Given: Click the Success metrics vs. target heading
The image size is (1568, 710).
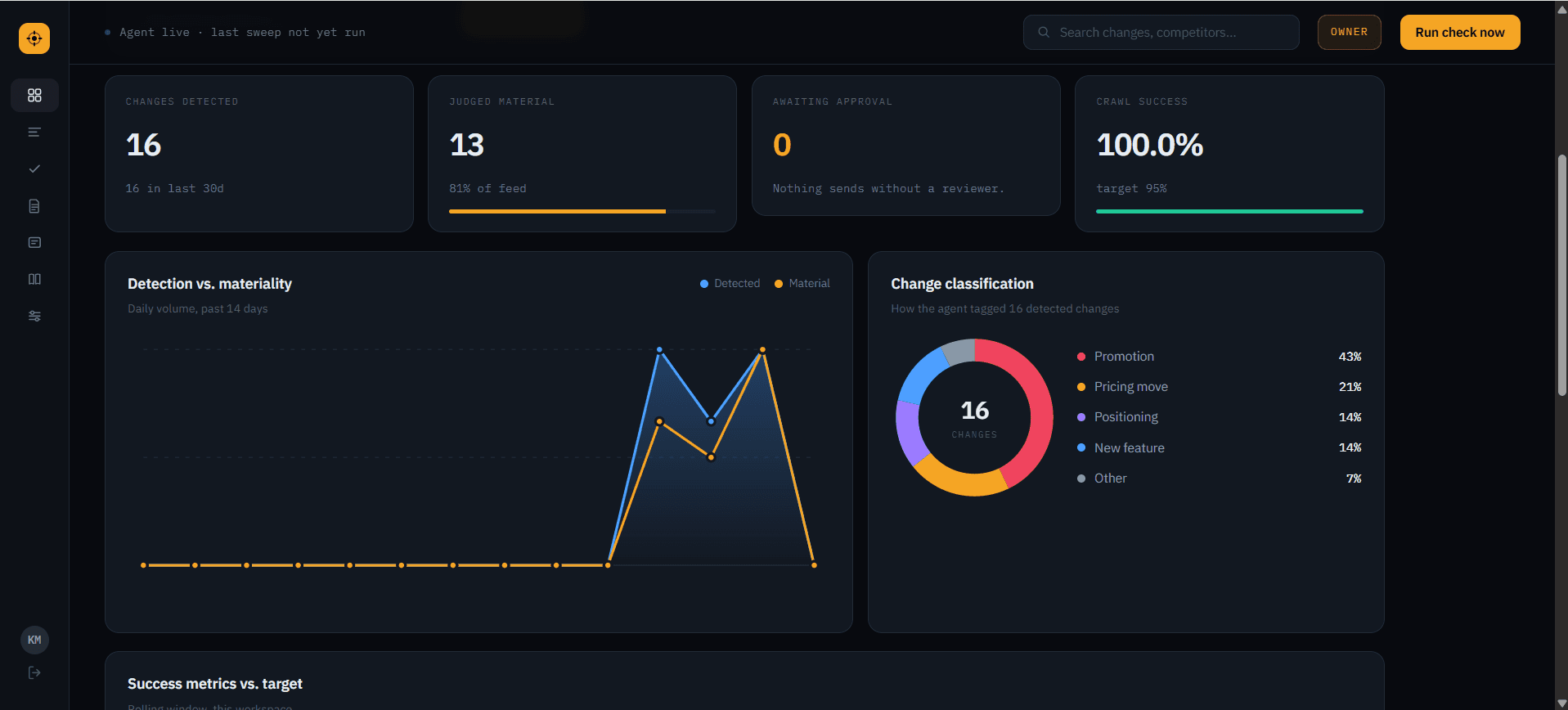Looking at the screenshot, I should click(215, 684).
